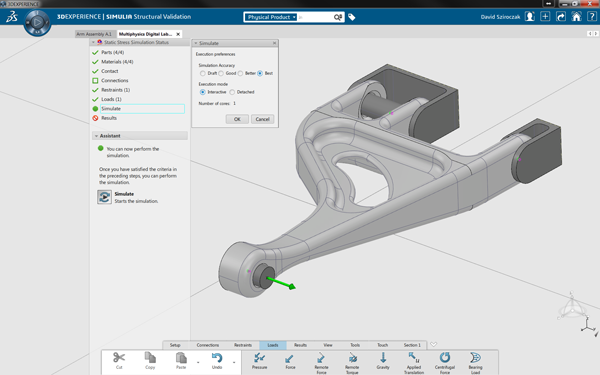Click the plus add icon in header
Viewport: 600px width, 375px height.
tap(545, 16)
